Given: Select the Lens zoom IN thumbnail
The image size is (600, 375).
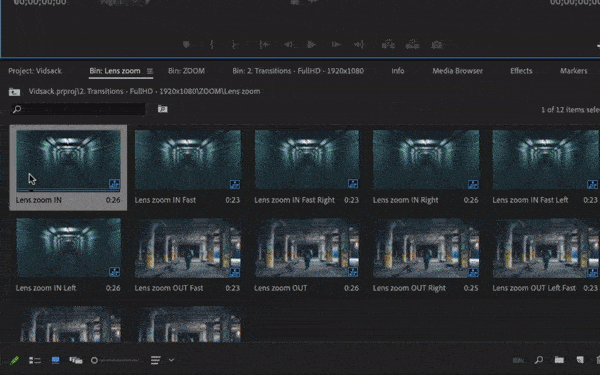Looking at the screenshot, I should tap(68, 160).
